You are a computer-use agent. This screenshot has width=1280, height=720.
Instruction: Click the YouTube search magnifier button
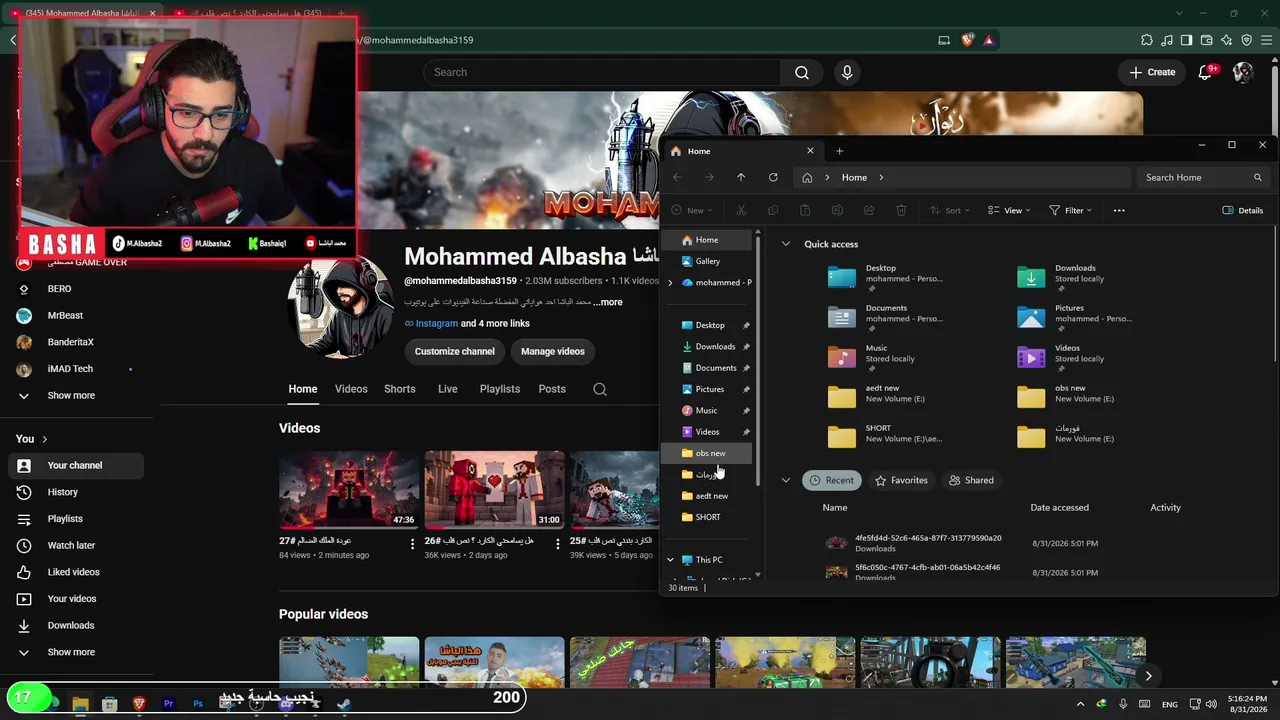tap(802, 72)
